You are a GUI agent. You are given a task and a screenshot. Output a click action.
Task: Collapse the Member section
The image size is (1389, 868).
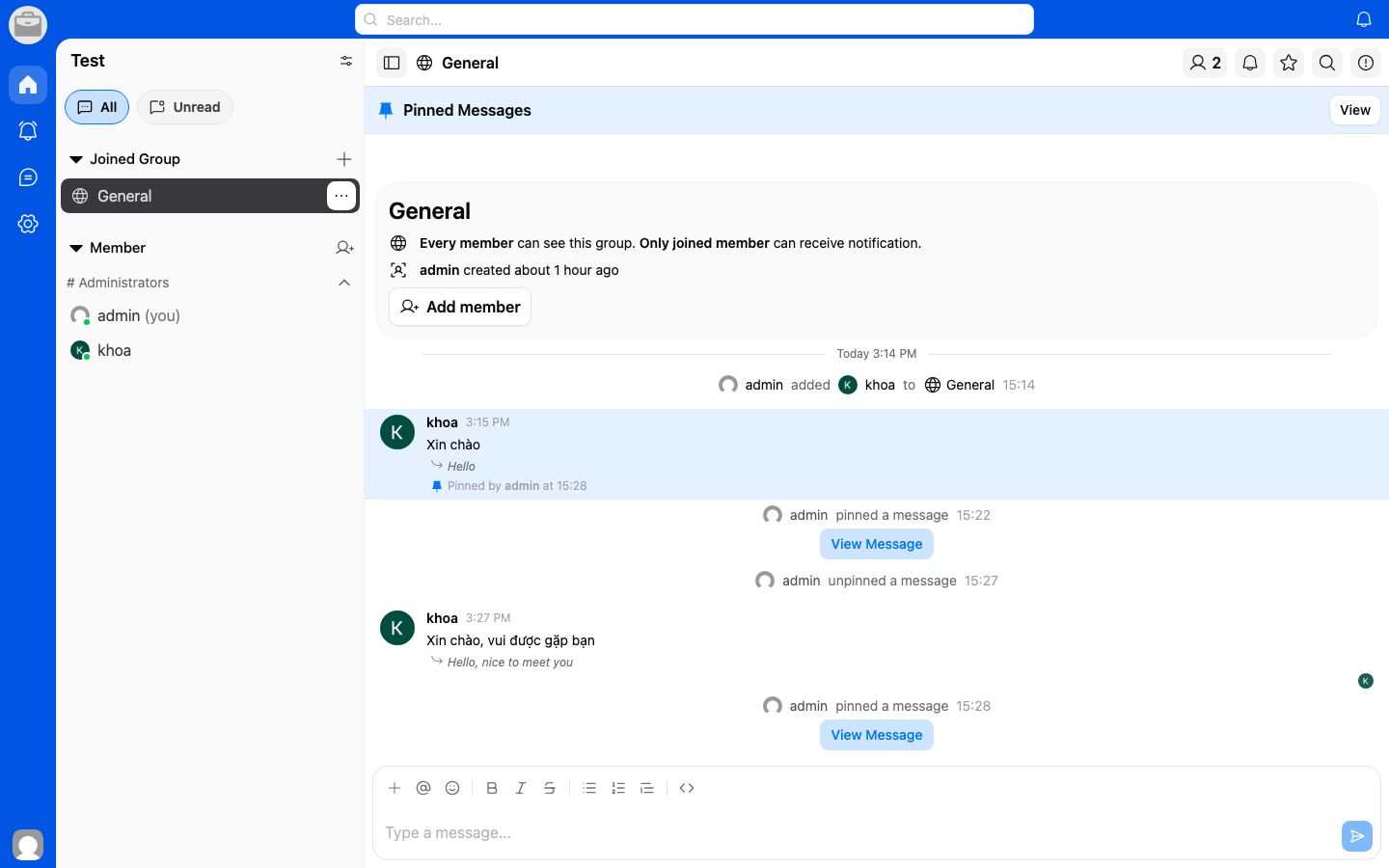coord(76,248)
